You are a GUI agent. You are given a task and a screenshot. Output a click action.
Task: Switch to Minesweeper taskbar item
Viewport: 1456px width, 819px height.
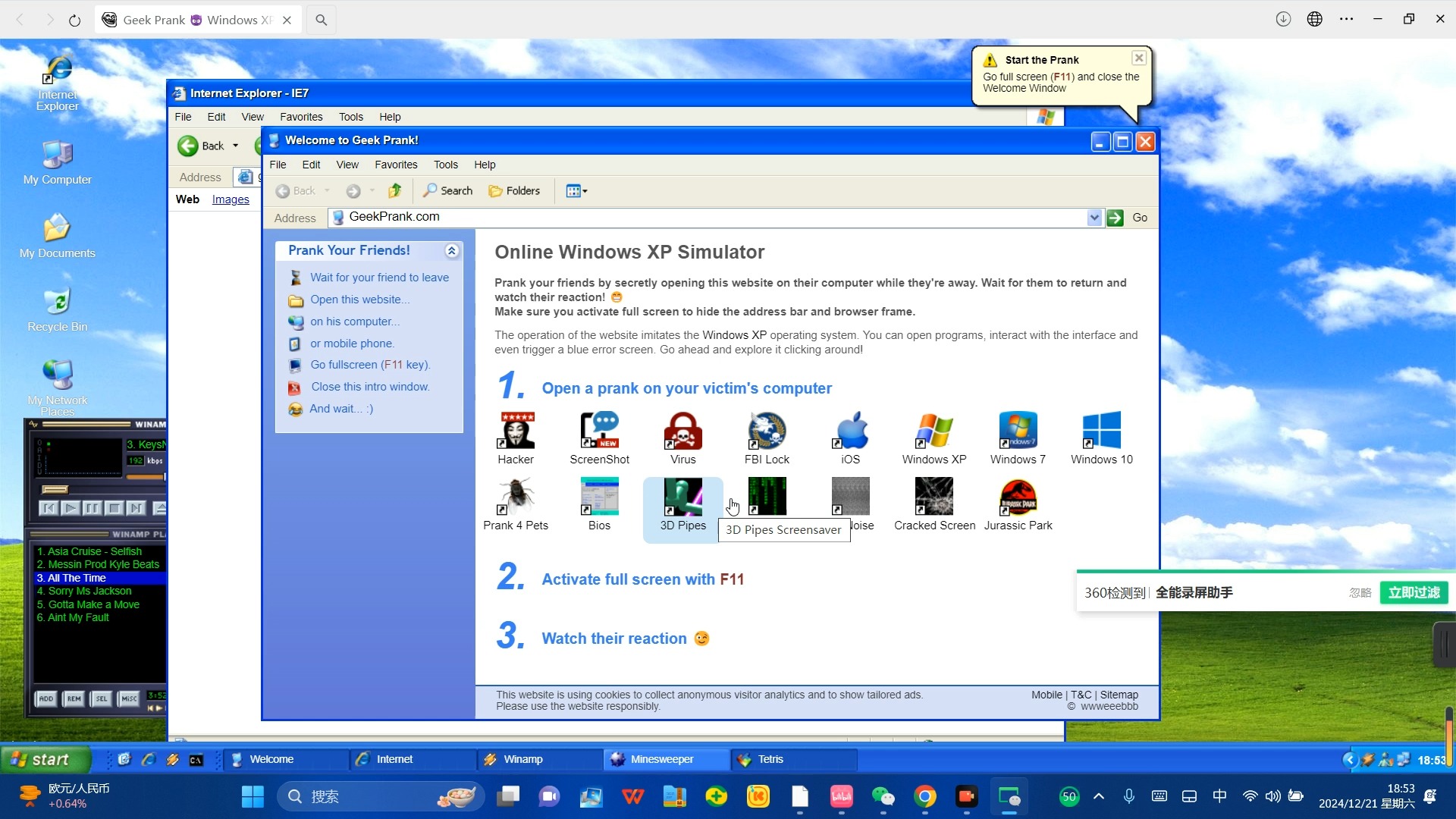(x=666, y=760)
